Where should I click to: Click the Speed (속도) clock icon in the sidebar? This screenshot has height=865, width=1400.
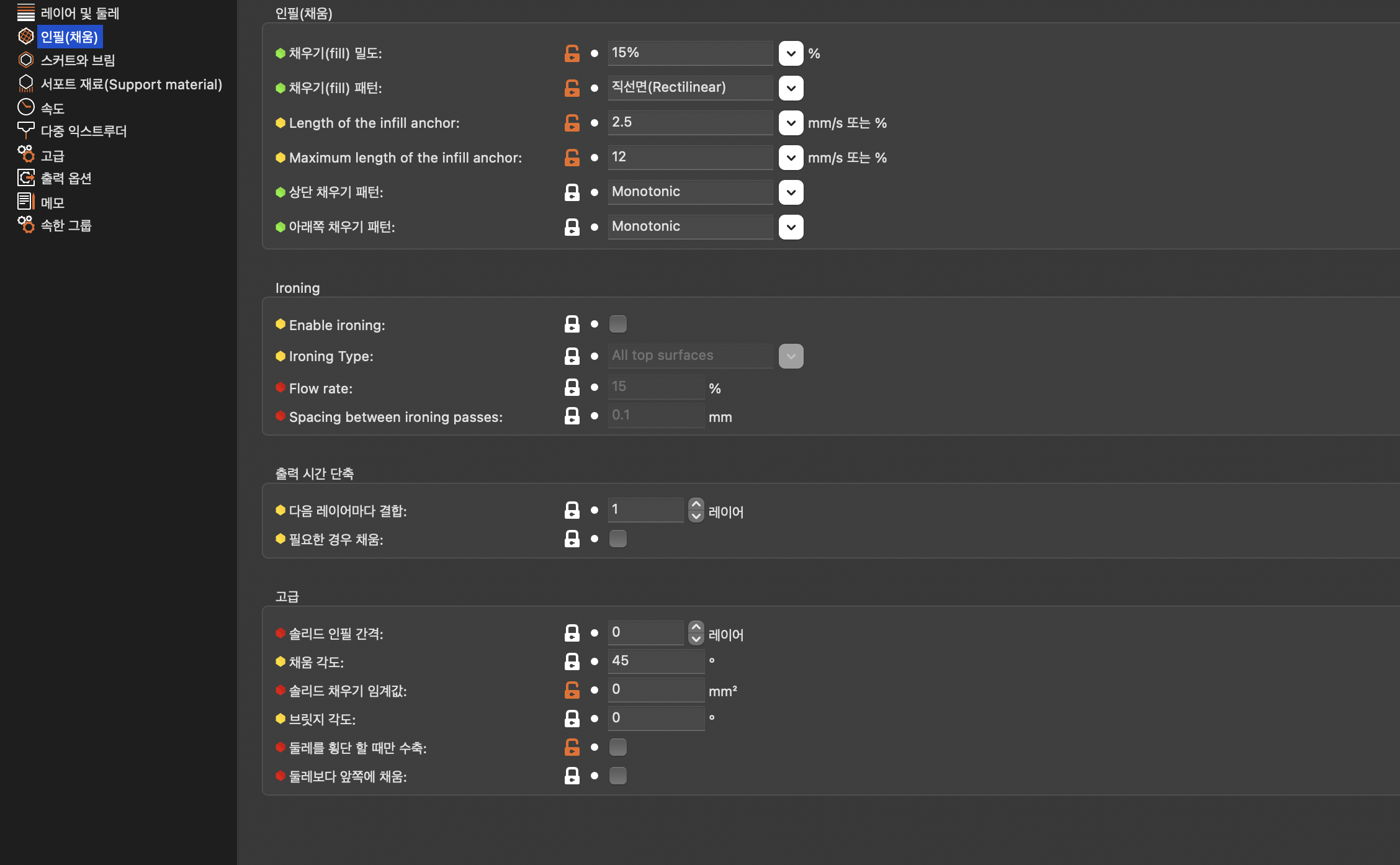(x=26, y=107)
